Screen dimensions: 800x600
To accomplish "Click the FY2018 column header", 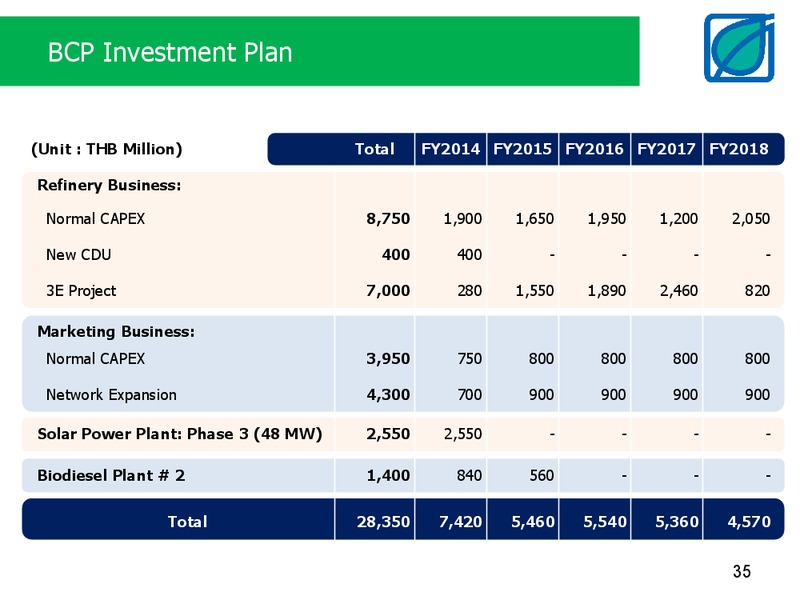I will point(739,149).
